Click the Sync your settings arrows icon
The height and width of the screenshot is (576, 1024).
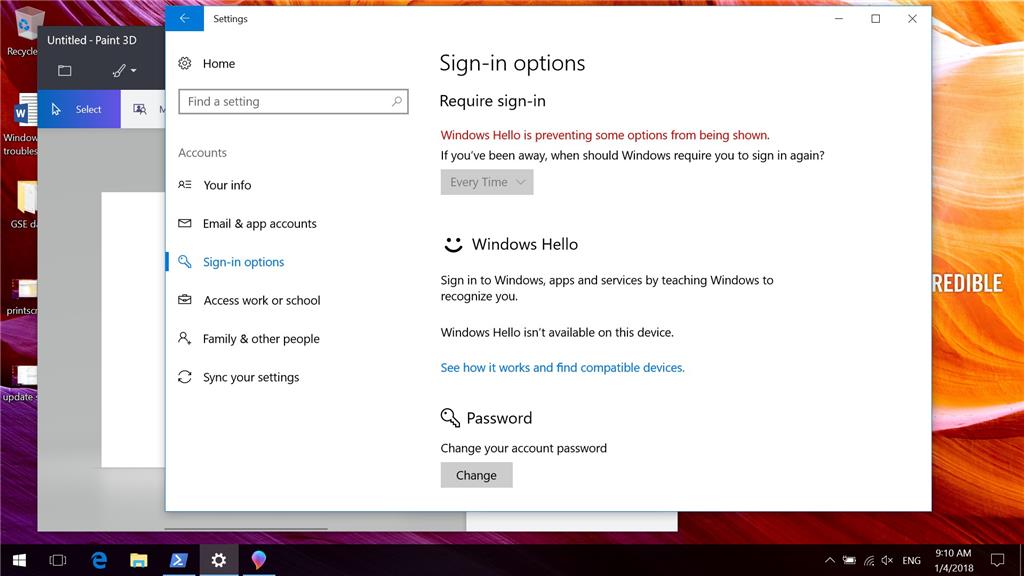185,377
